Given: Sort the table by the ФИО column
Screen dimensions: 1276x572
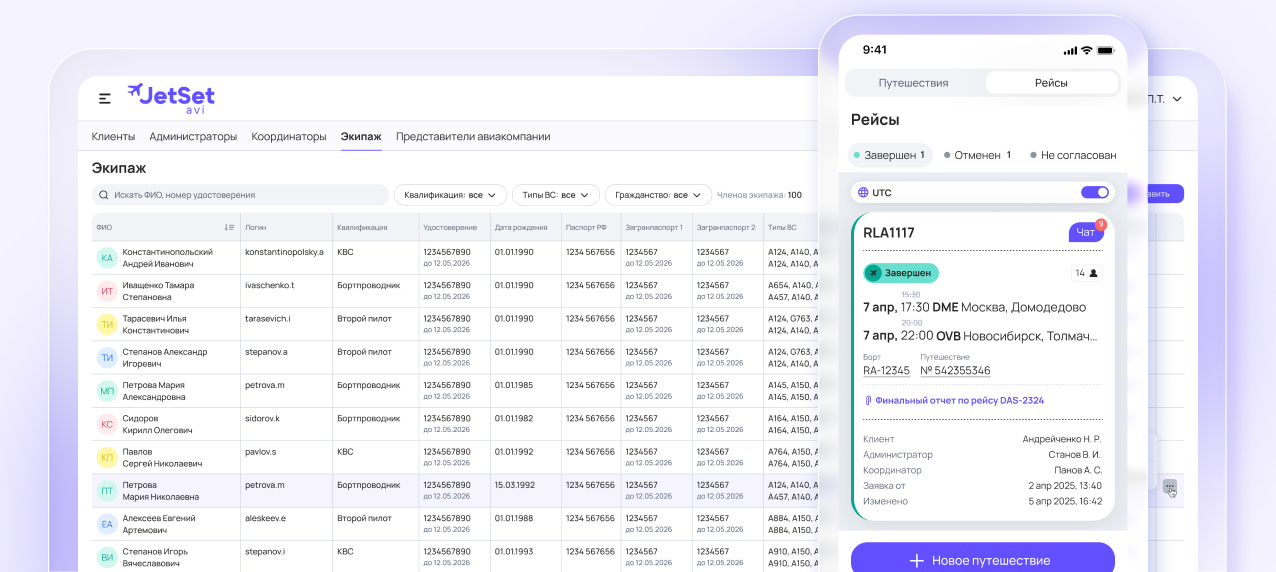Looking at the screenshot, I should (x=229, y=227).
